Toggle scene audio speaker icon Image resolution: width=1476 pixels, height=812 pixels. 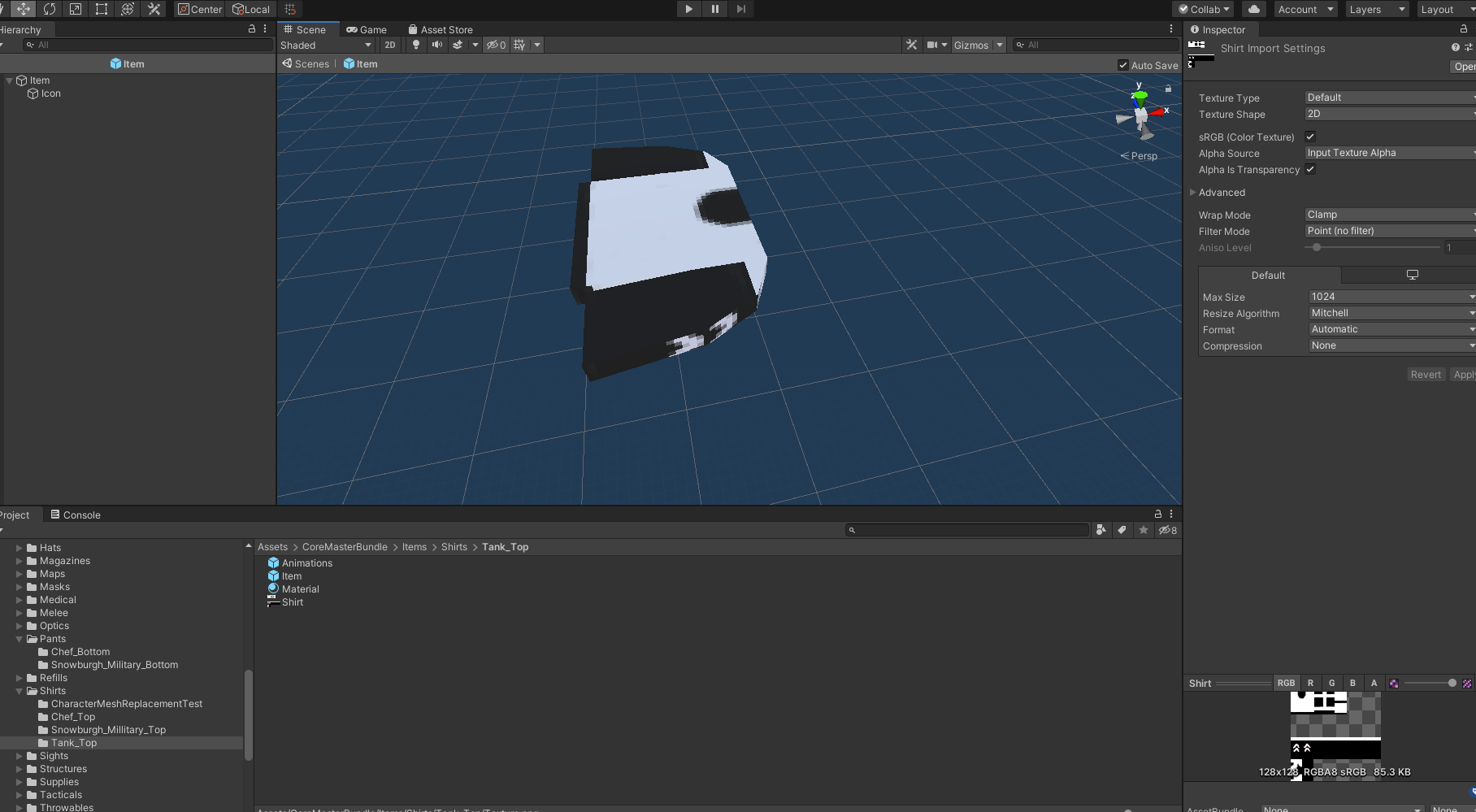pos(437,45)
